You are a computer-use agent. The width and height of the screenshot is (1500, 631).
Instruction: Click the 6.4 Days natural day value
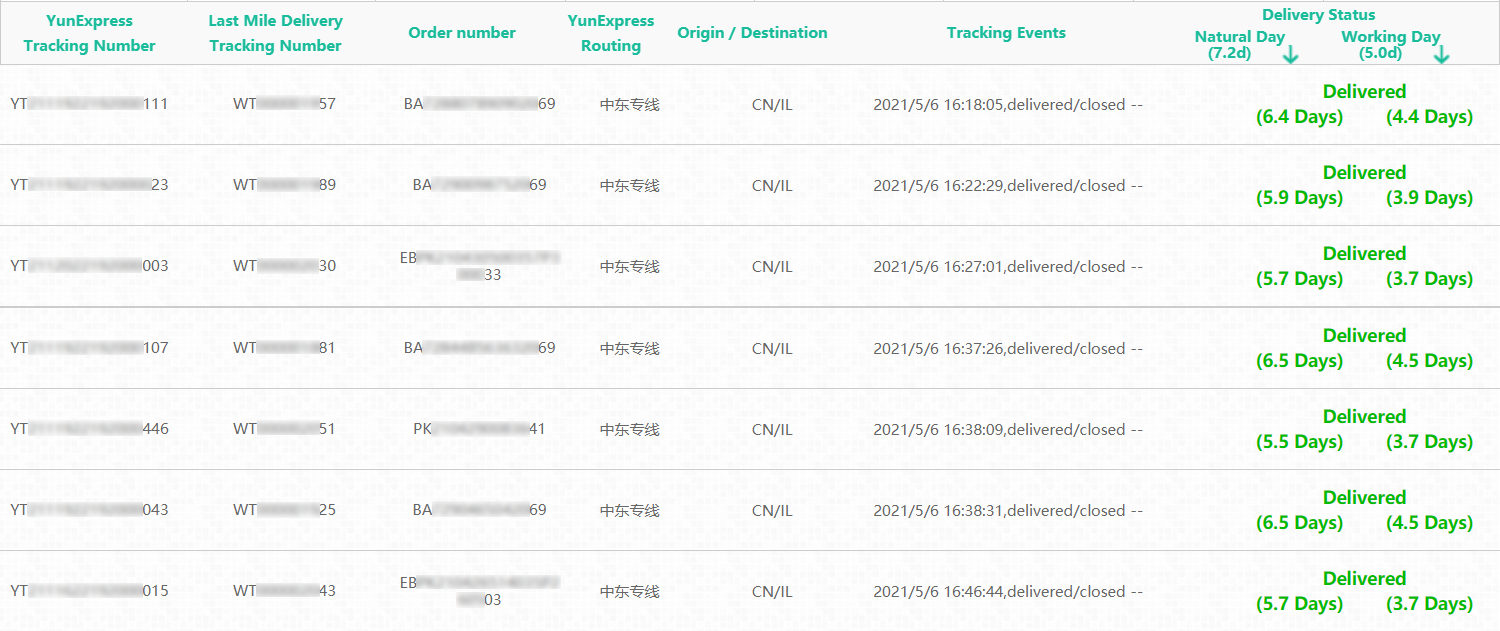[x=1299, y=117]
